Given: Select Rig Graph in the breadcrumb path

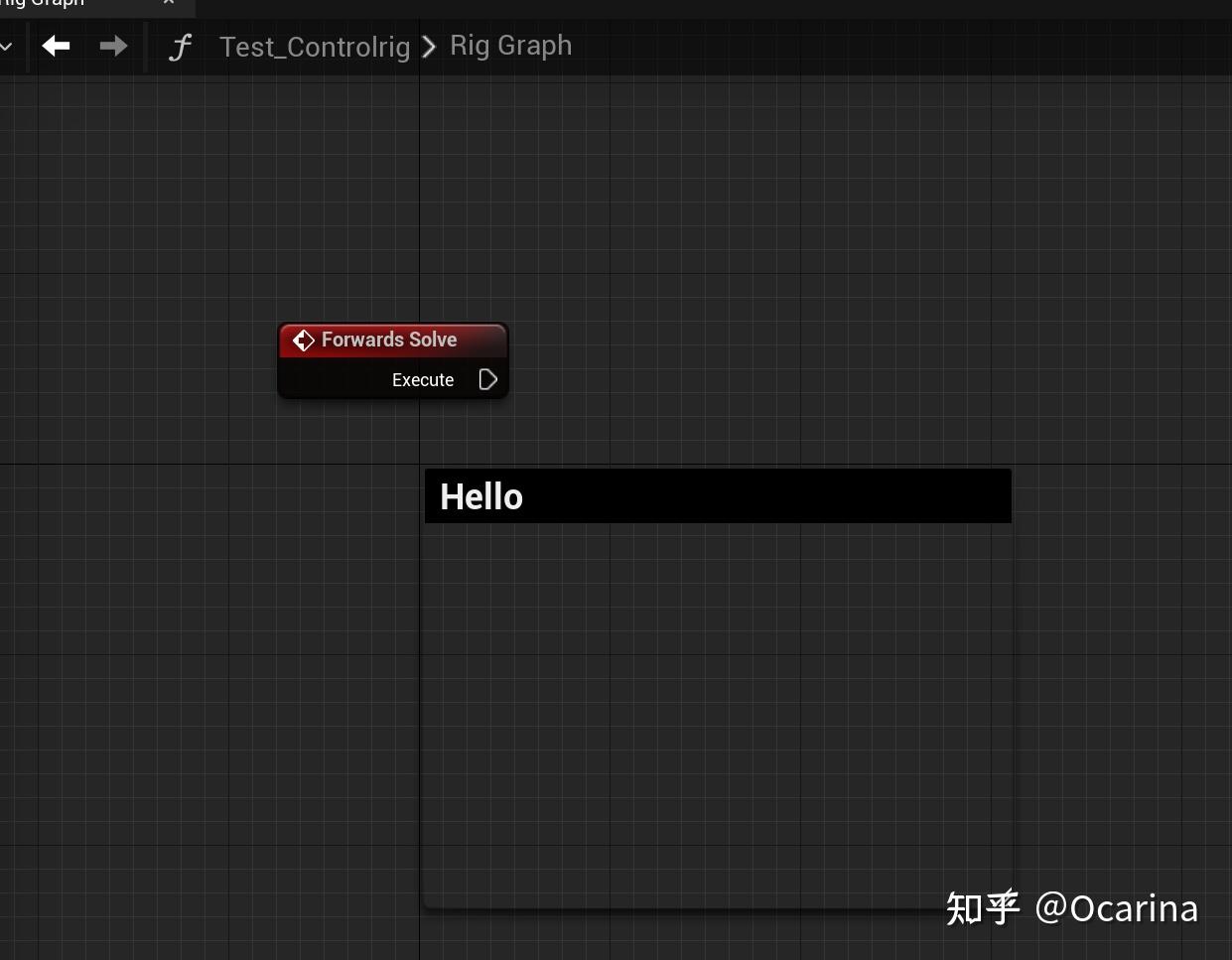Looking at the screenshot, I should point(510,45).
